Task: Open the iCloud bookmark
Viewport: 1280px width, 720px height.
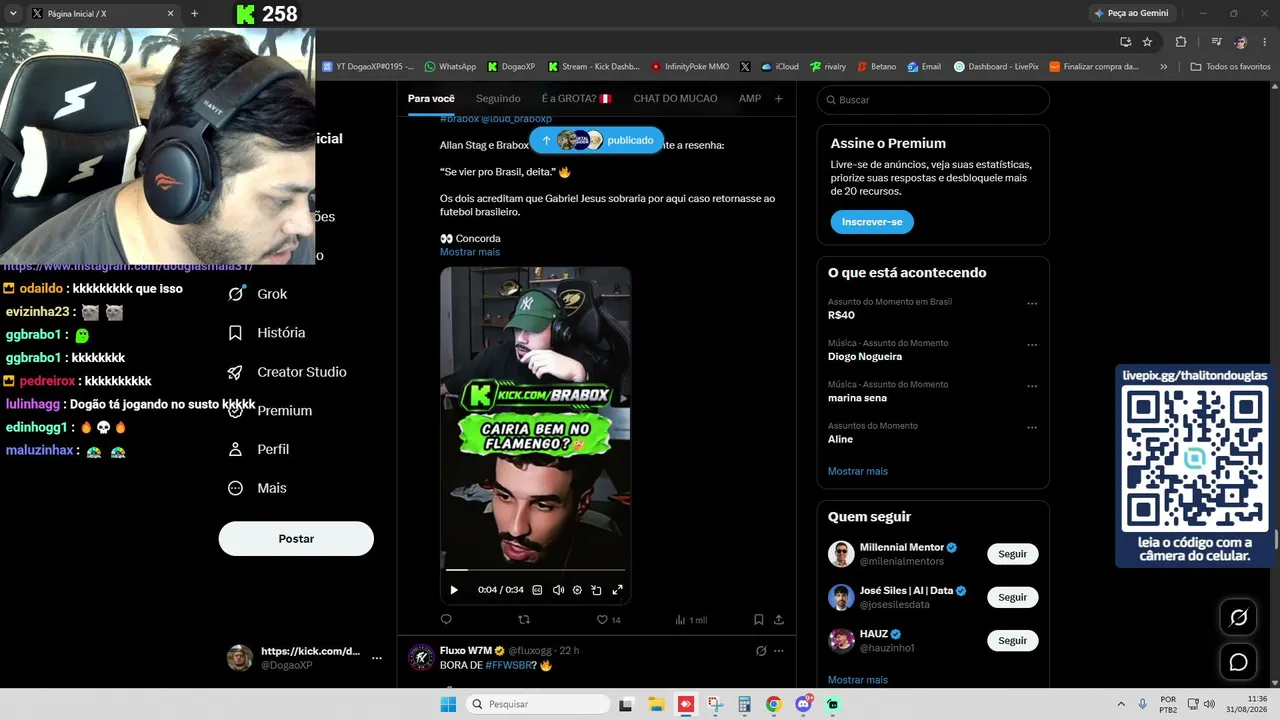Action: coord(779,67)
